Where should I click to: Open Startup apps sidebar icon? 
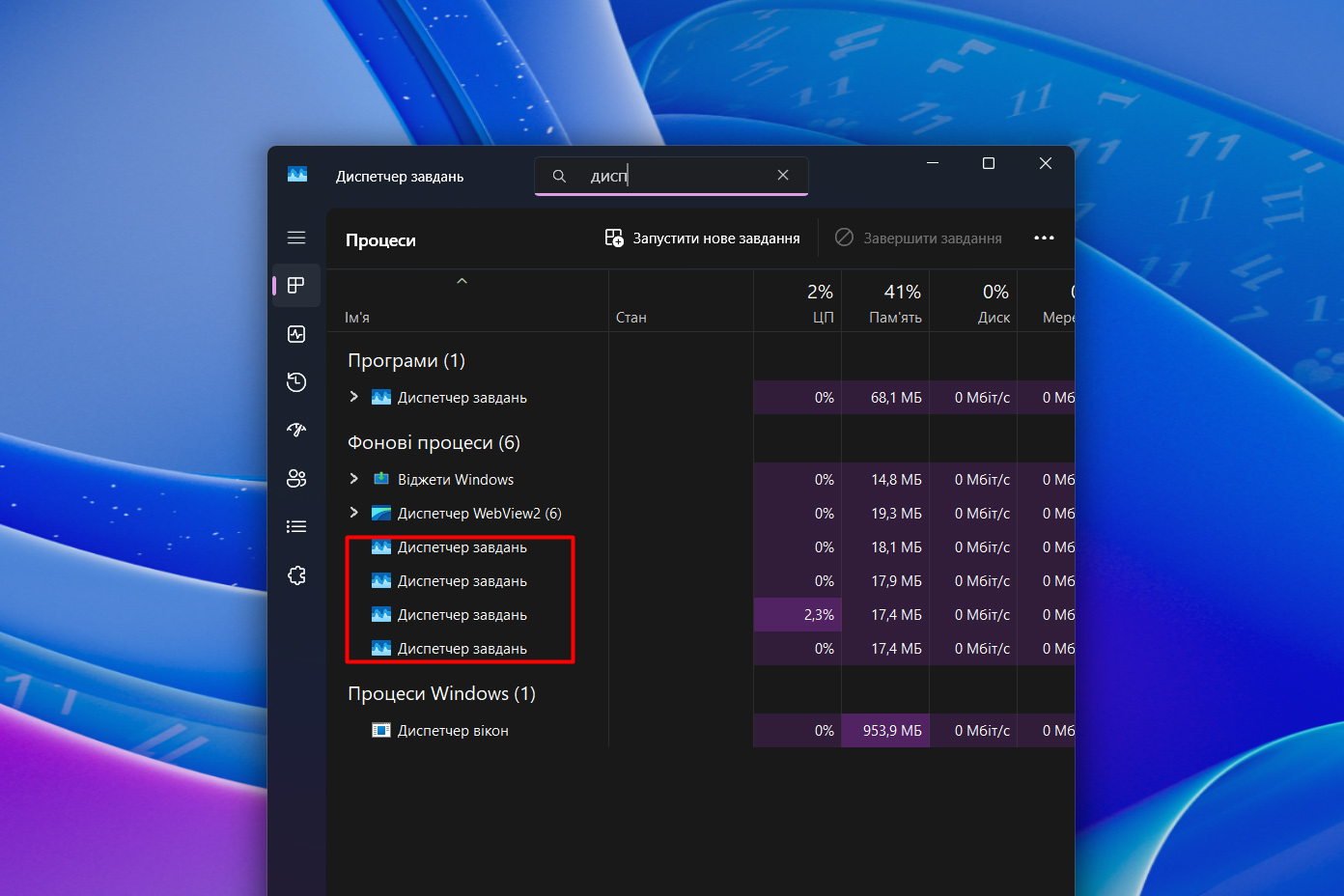(x=296, y=430)
